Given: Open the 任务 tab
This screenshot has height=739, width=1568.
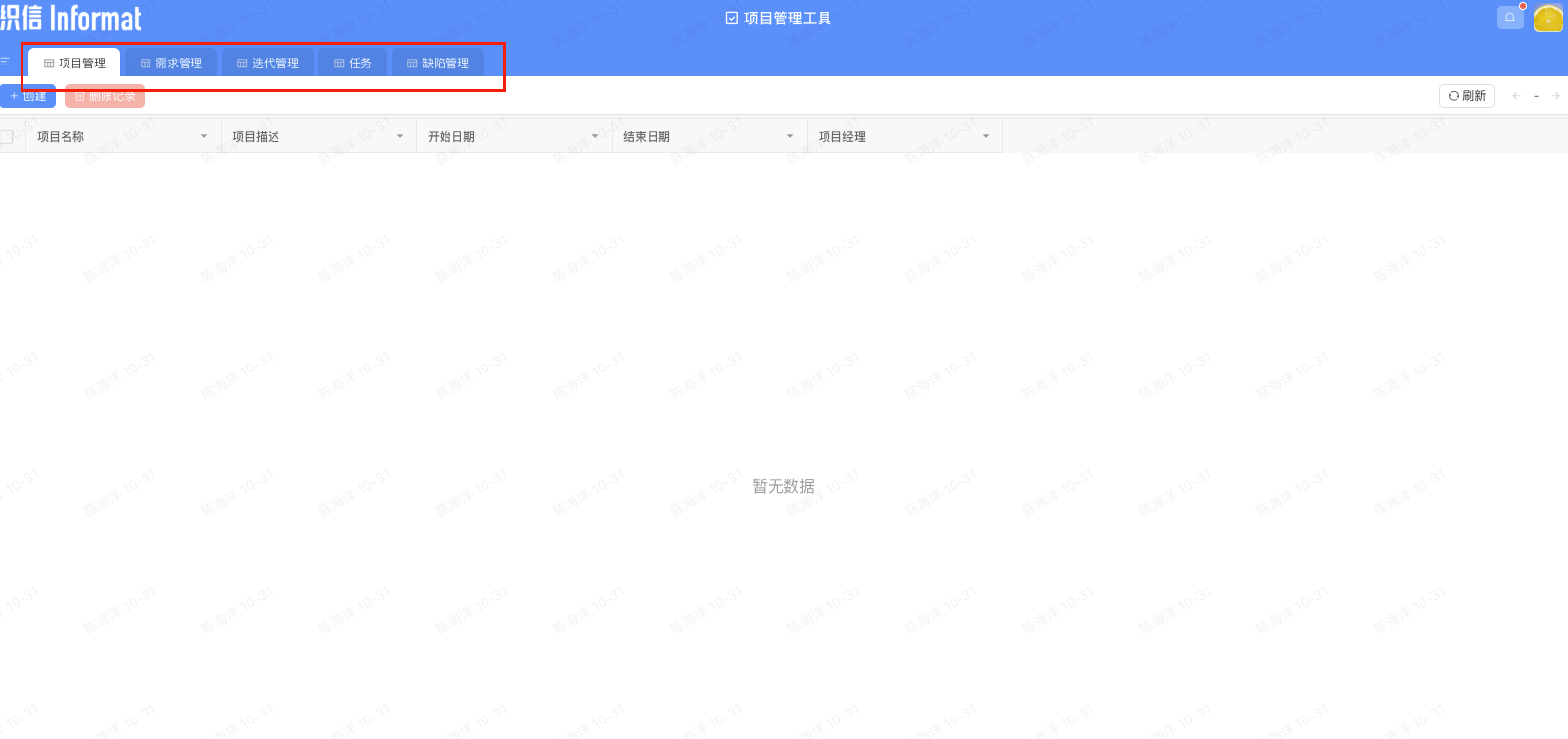Looking at the screenshot, I should 353,63.
